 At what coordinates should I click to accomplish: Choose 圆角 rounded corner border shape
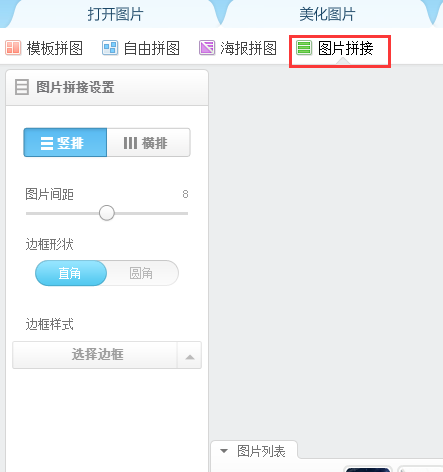click(x=143, y=273)
